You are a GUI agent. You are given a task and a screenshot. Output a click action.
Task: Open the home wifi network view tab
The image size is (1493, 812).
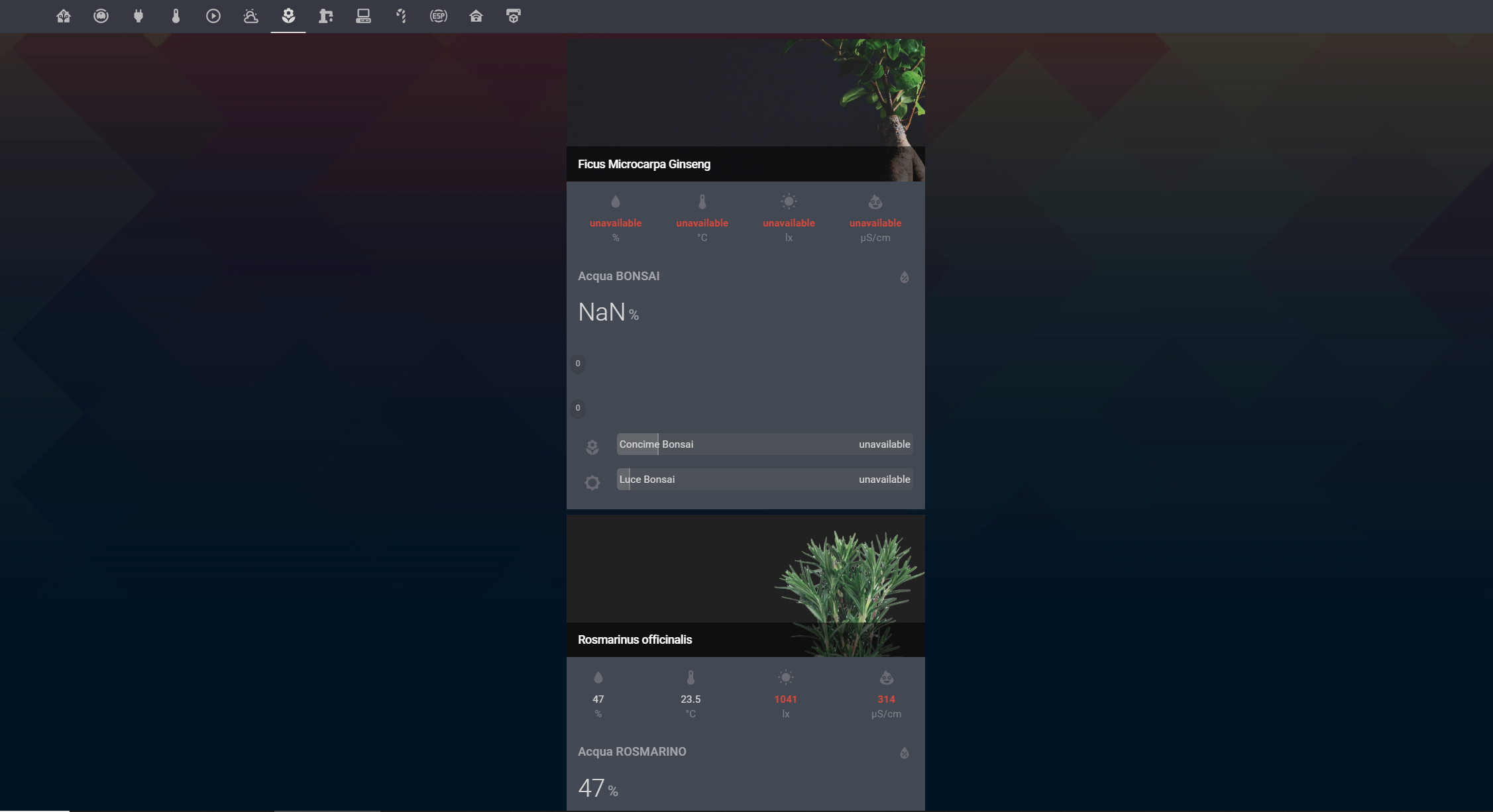click(476, 16)
